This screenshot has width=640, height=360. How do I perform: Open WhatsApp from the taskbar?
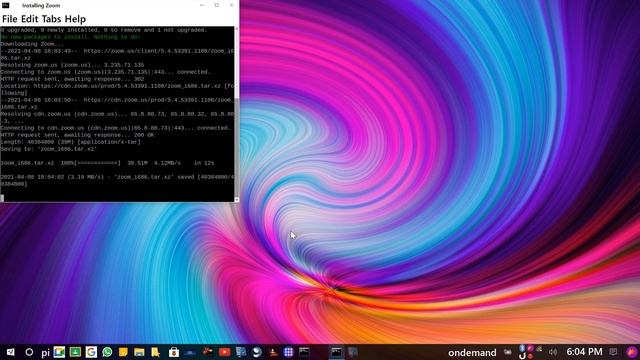[107, 352]
